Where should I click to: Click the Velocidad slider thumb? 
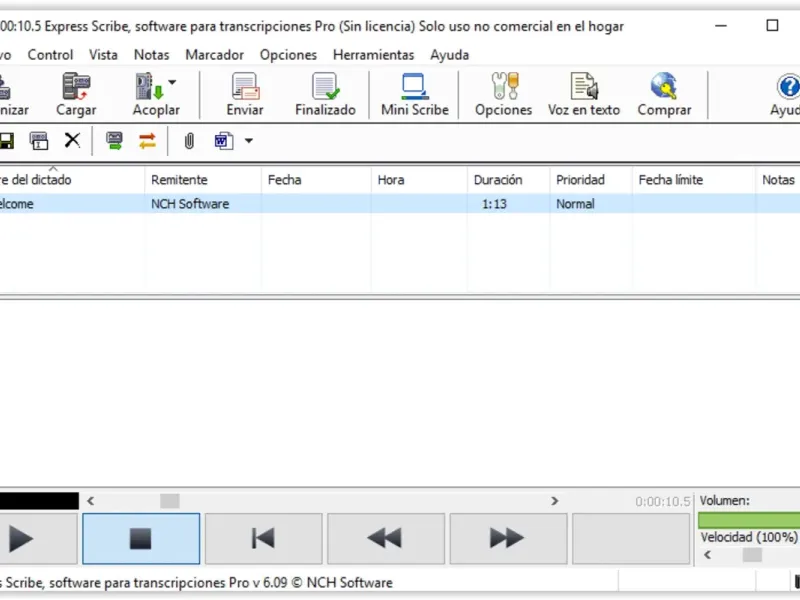[752, 555]
